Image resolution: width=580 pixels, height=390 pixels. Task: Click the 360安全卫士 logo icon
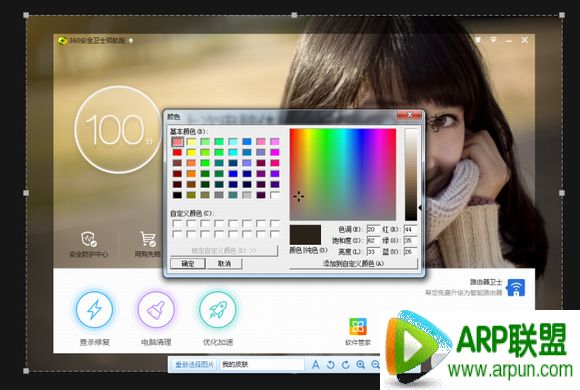pyautogui.click(x=62, y=40)
